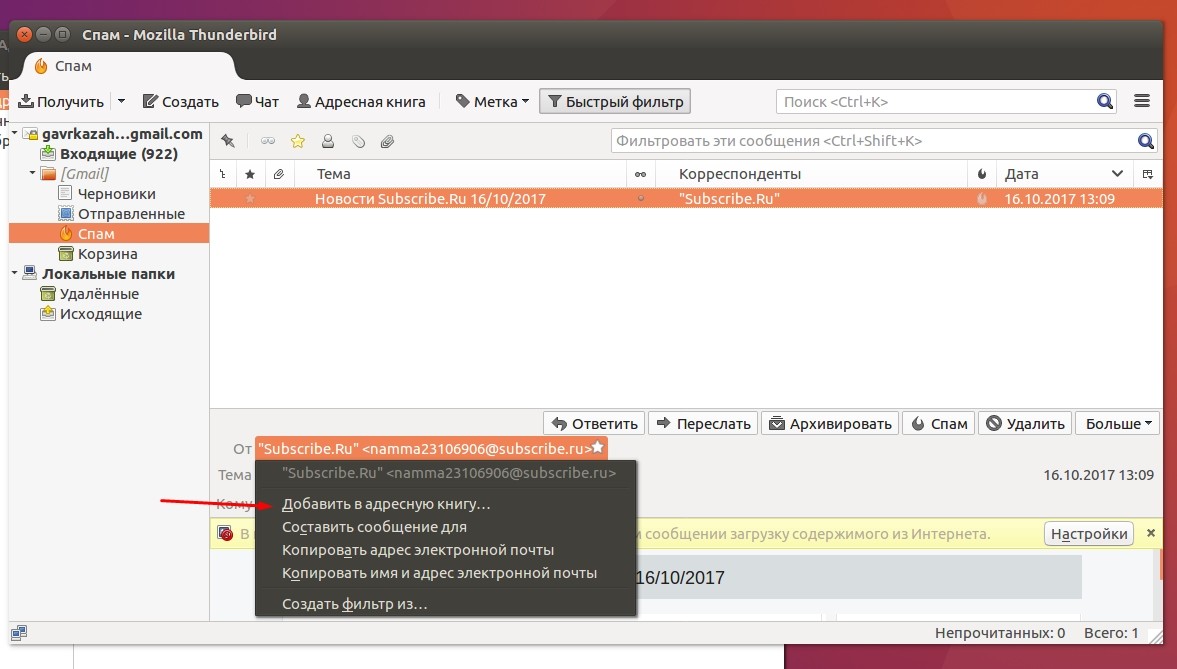Open the Чат toolbar button
Screen dimensions: 1177x669
pyautogui.click(x=257, y=101)
